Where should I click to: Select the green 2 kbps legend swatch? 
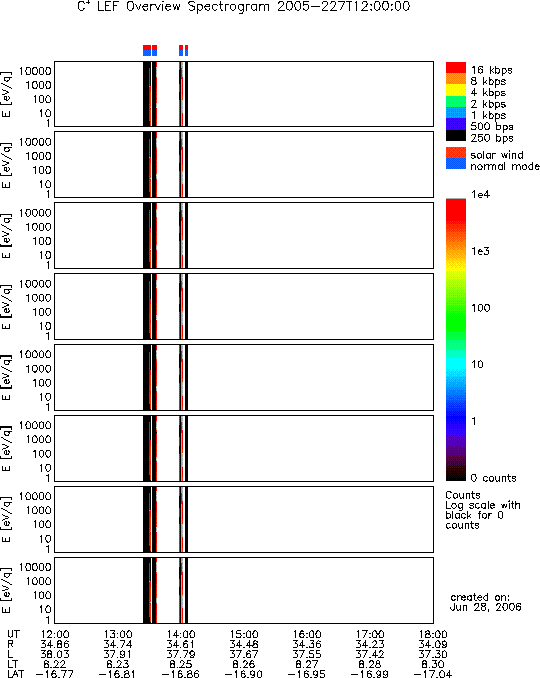pyautogui.click(x=456, y=101)
